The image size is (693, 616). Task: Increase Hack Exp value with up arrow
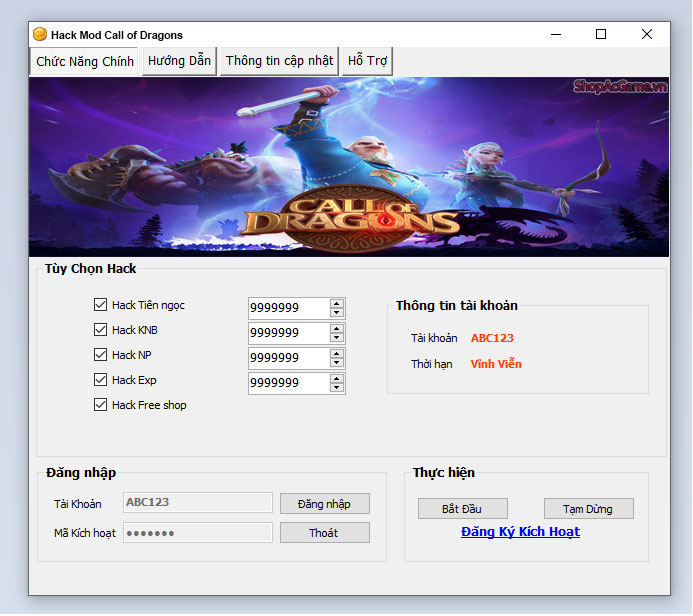click(x=337, y=378)
